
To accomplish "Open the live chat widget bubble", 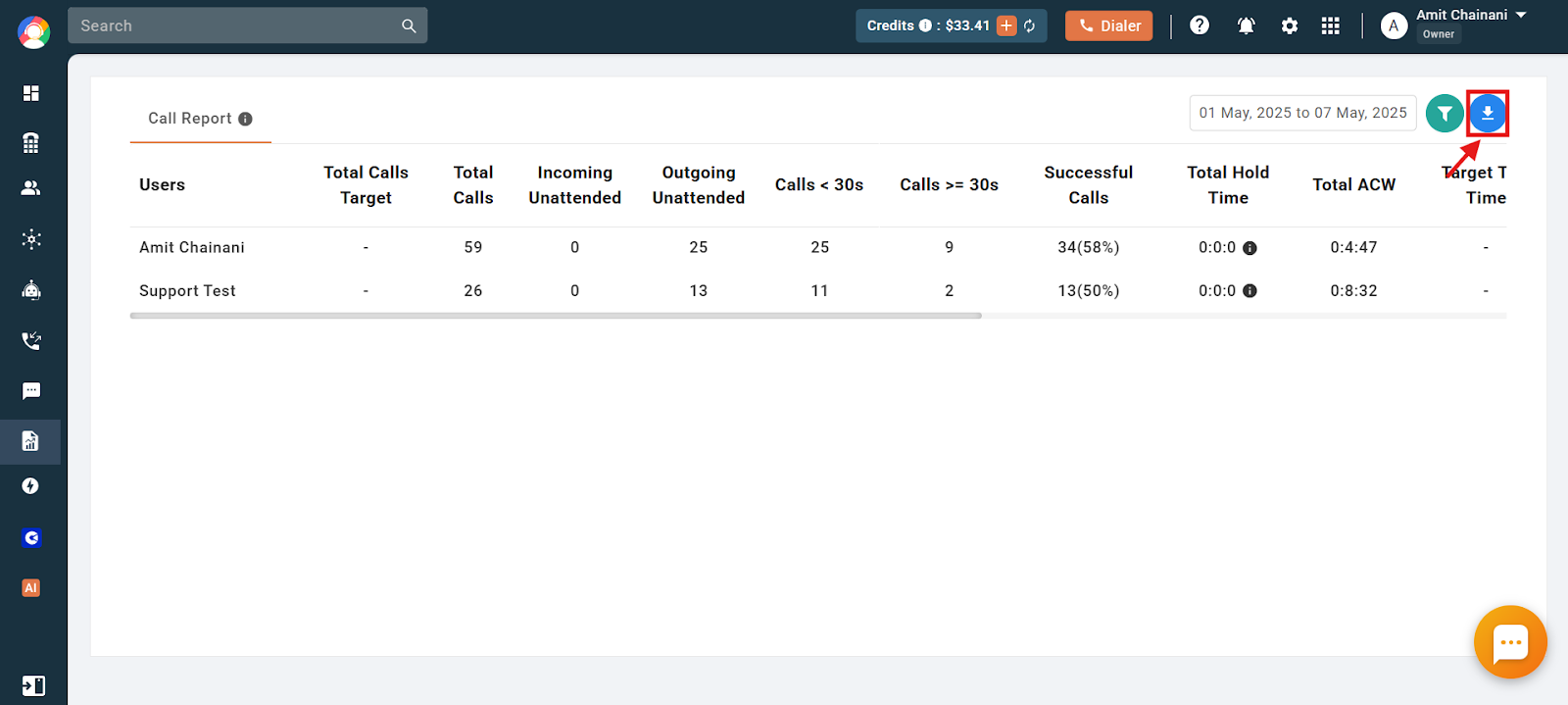I will 1510,642.
